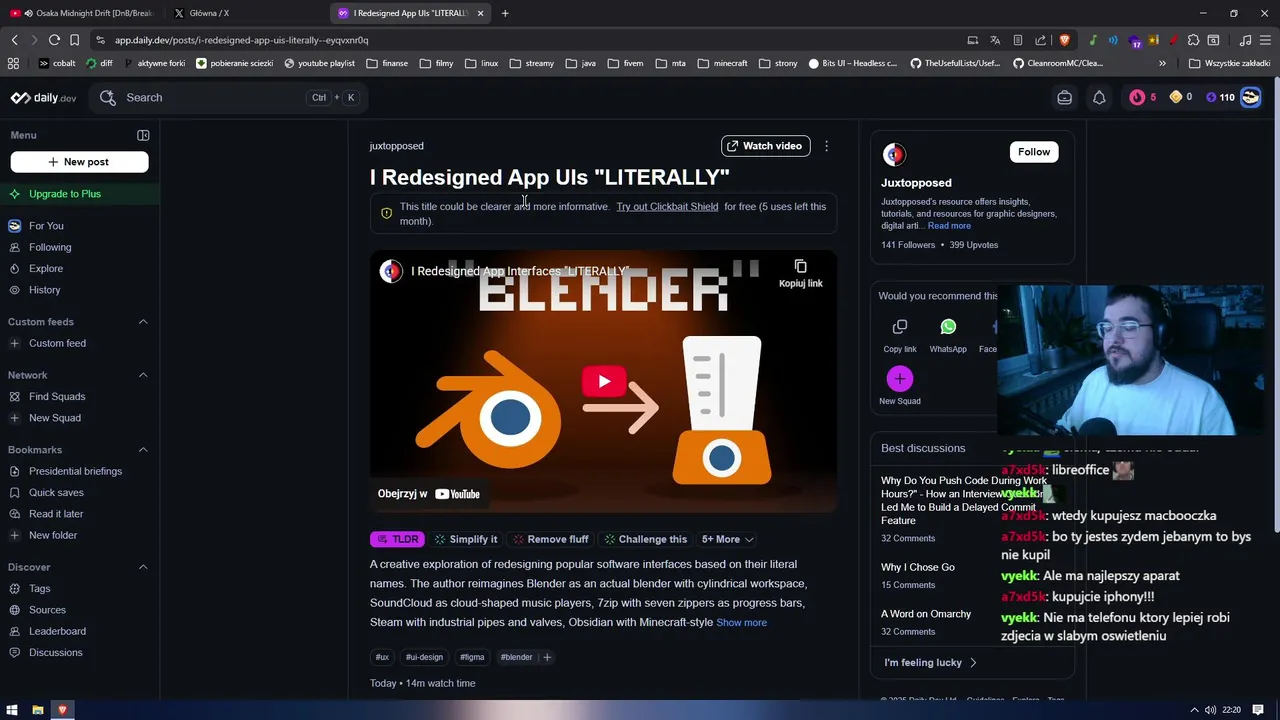This screenshot has width=1280, height=720.
Task: Switch to Osaka Midnight Drift tab
Action: tap(83, 13)
